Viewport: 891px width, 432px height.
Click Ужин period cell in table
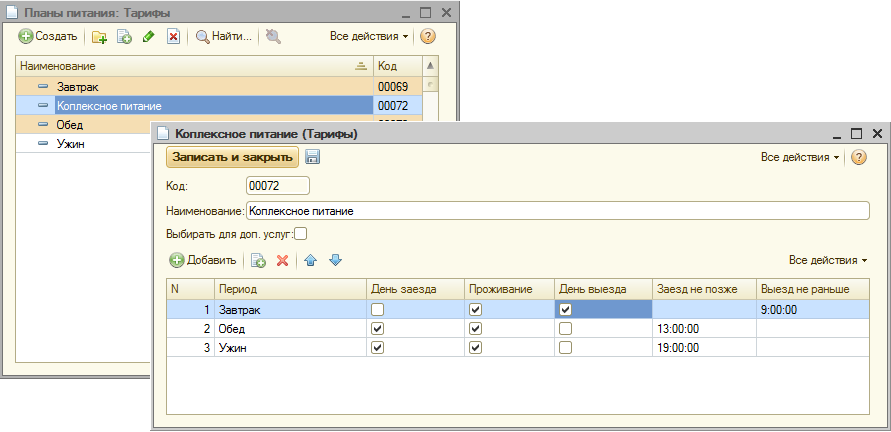290,347
